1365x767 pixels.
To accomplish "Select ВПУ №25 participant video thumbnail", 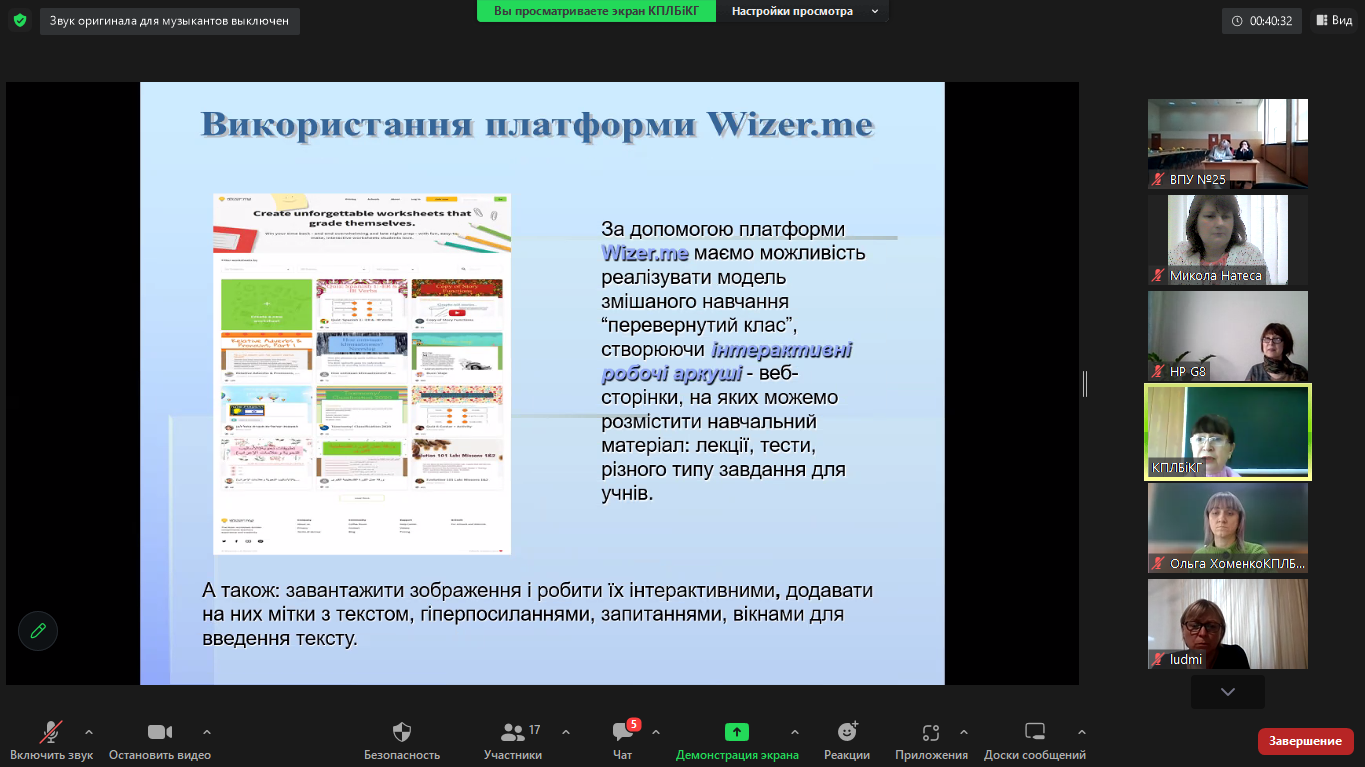I will coord(1228,144).
